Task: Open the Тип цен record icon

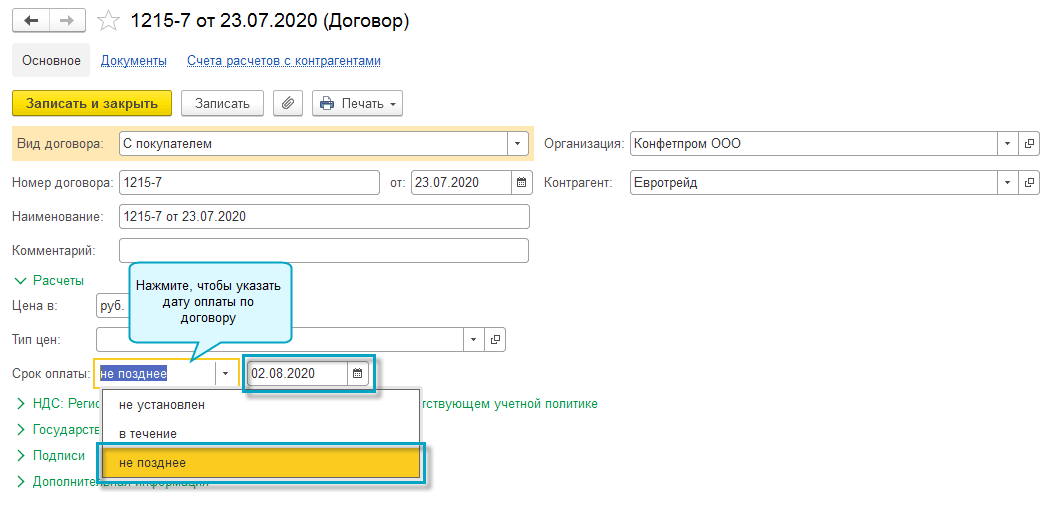Action: click(x=495, y=339)
